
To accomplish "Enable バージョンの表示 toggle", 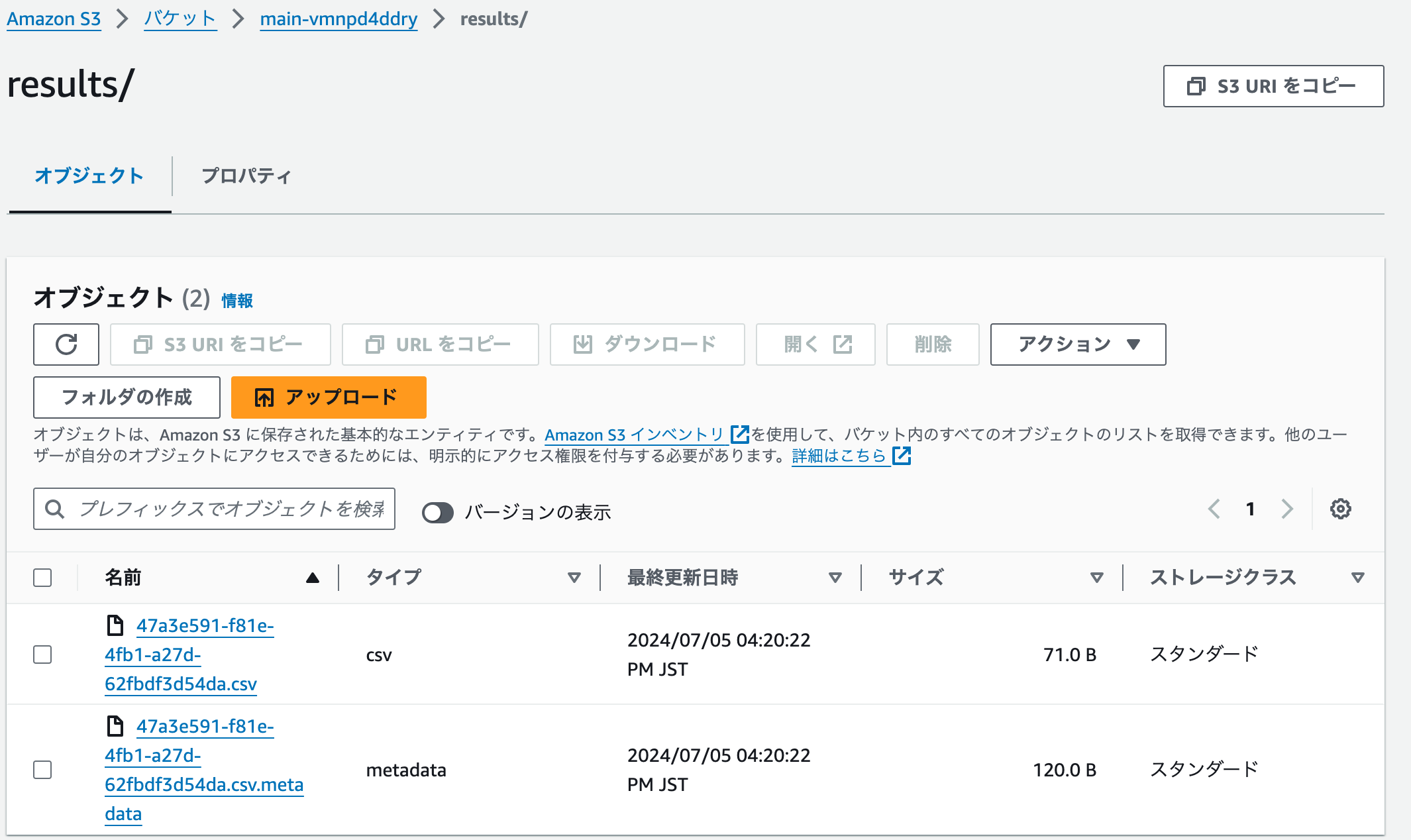I will tap(437, 511).
